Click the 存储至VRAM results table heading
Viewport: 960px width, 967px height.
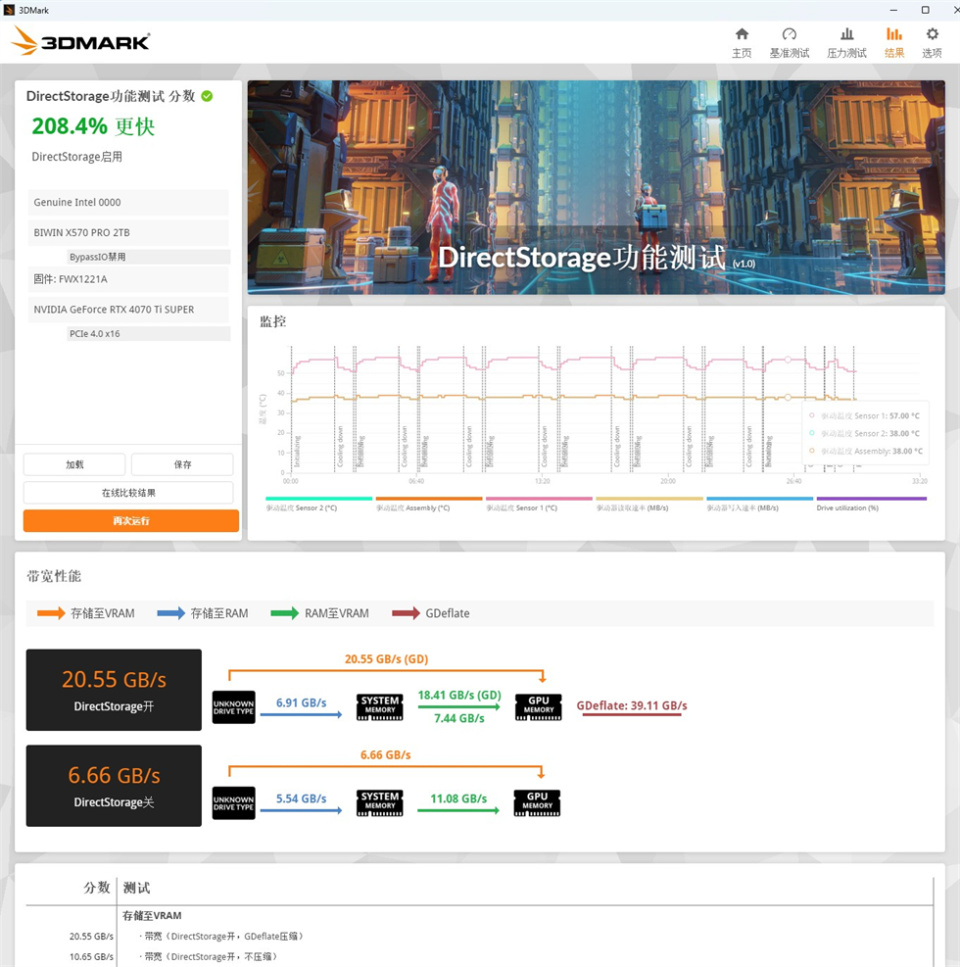[152, 916]
